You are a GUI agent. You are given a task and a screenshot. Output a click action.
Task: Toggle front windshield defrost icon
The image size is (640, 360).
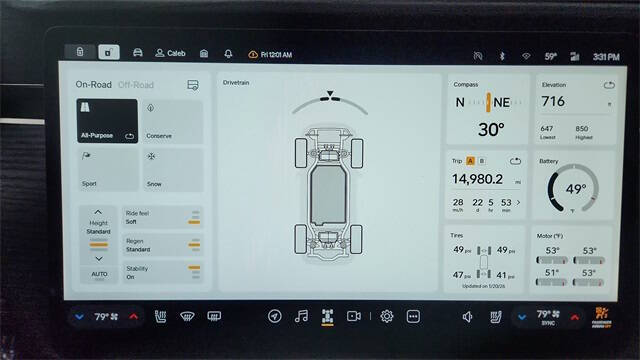tap(187, 316)
